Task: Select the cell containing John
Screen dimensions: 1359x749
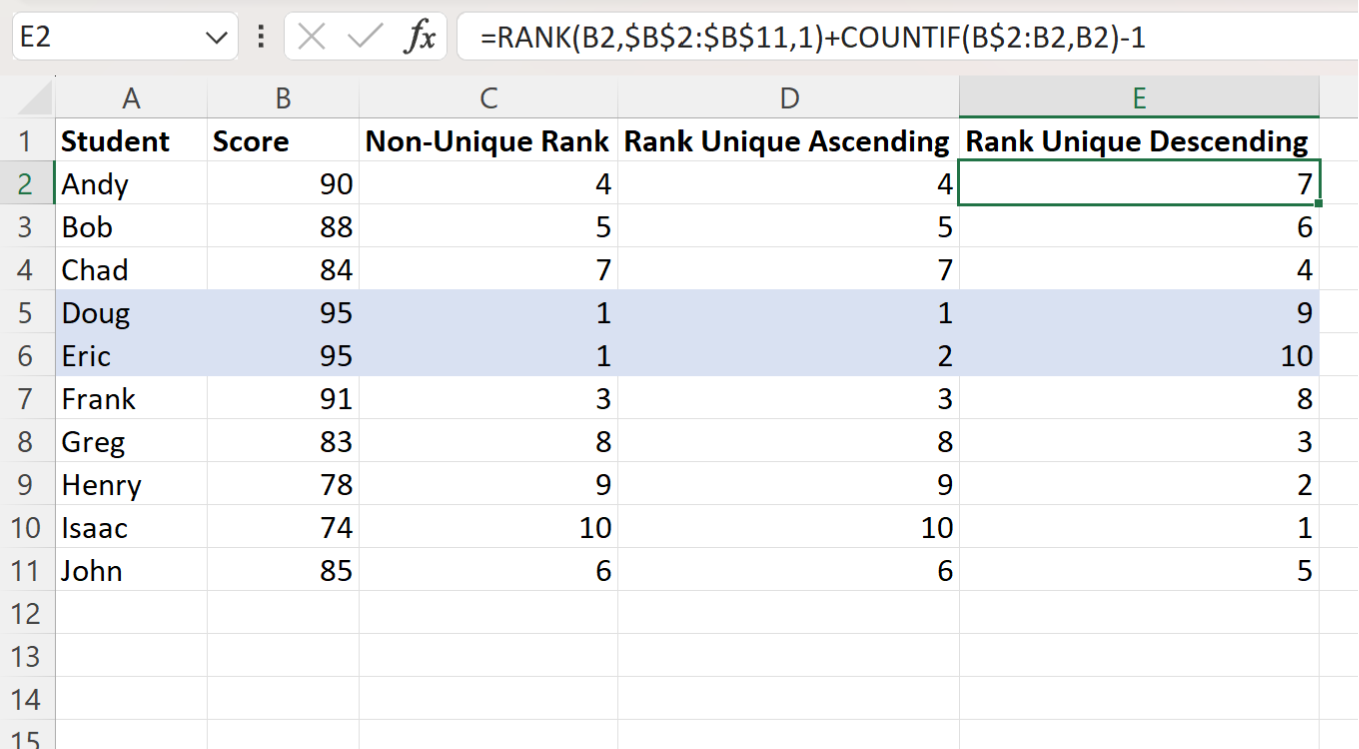Action: click(131, 571)
